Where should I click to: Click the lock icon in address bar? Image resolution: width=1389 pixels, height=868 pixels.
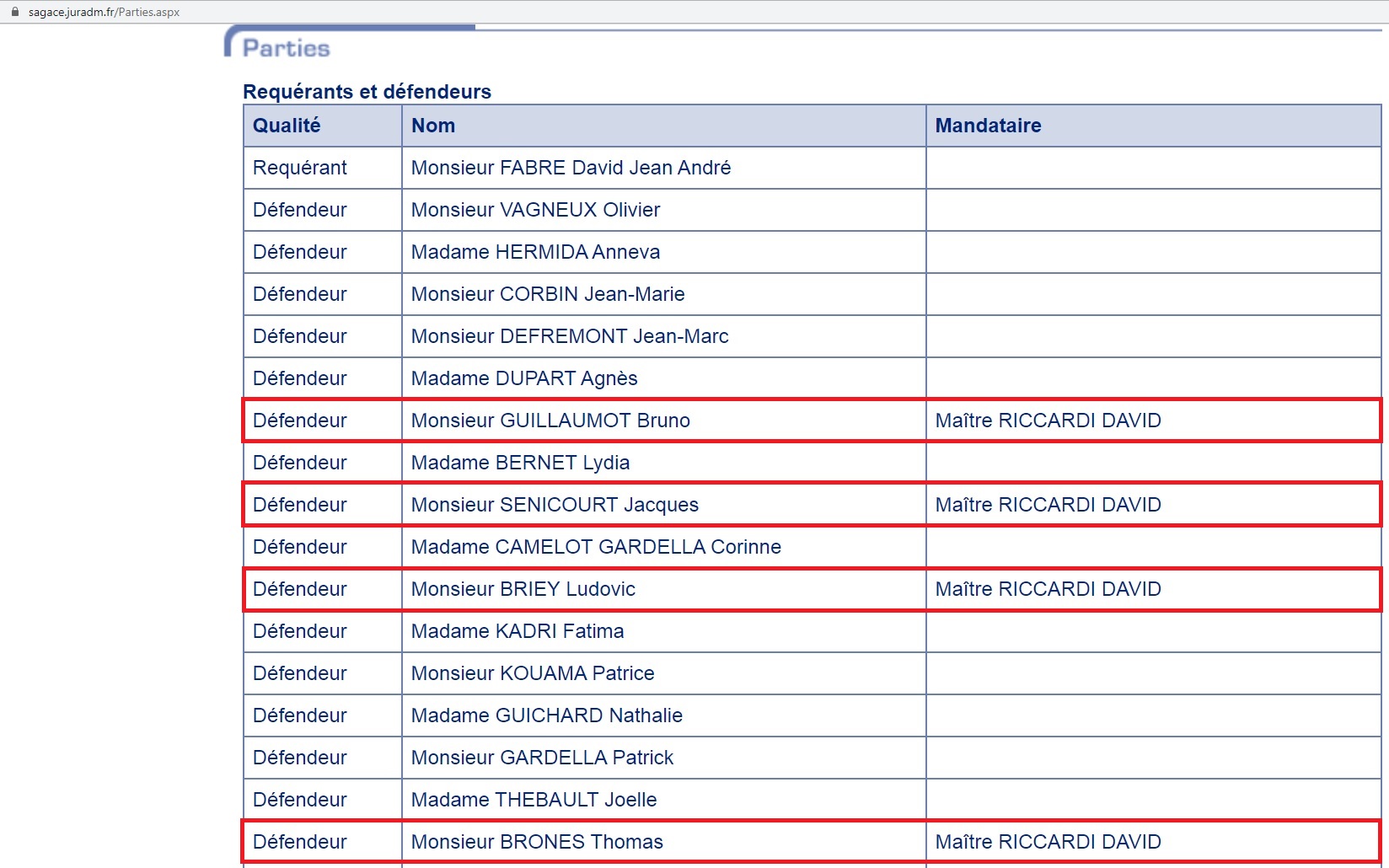(14, 12)
